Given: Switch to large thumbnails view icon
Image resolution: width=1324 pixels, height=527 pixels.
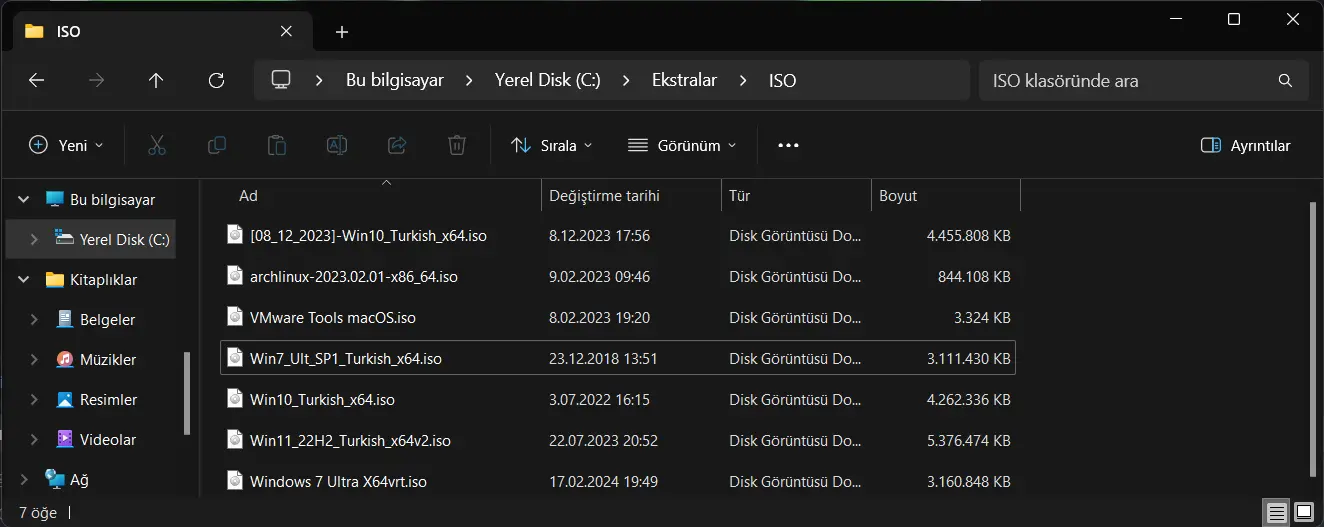Looking at the screenshot, I should pos(1304,513).
